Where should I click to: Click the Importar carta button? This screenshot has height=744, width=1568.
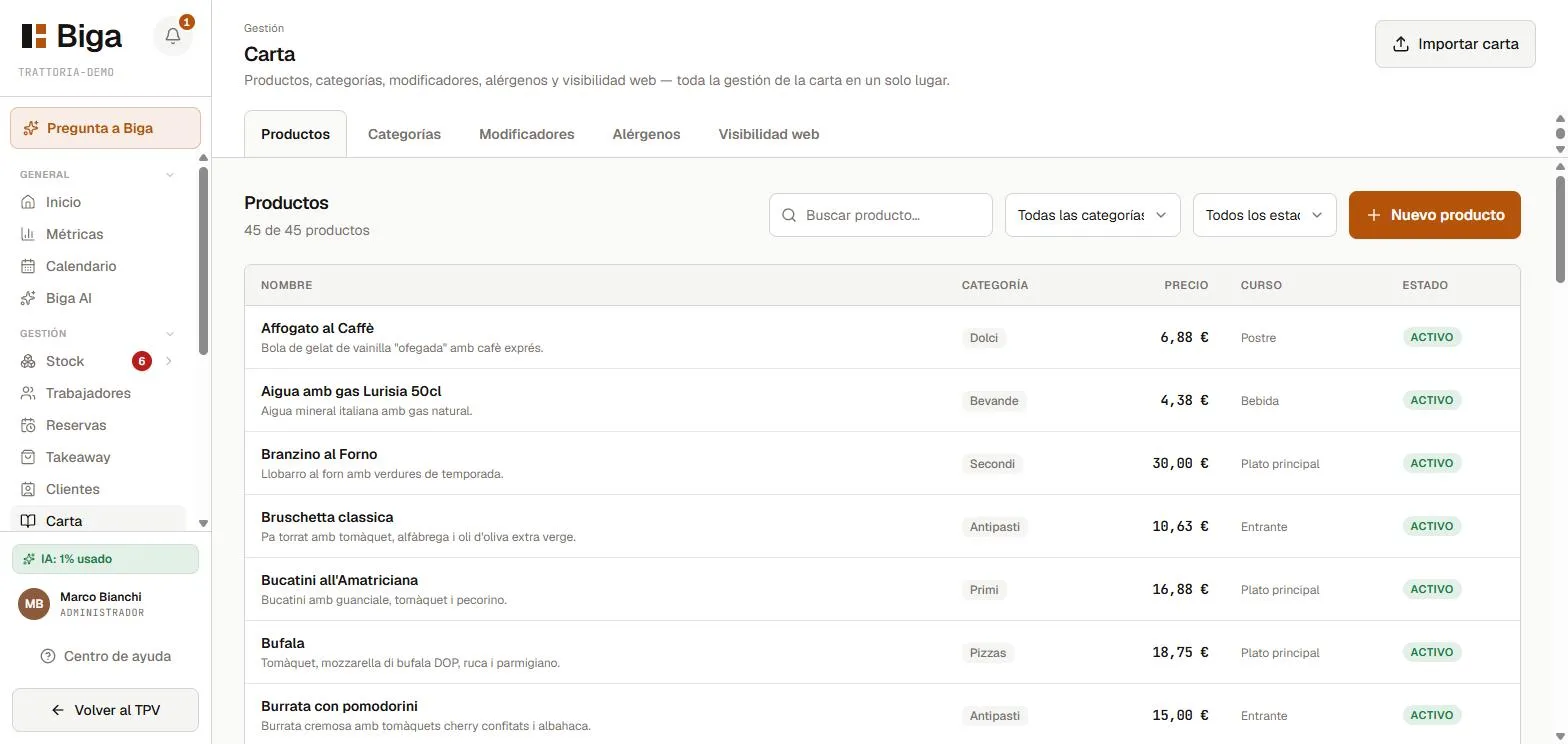1455,44
